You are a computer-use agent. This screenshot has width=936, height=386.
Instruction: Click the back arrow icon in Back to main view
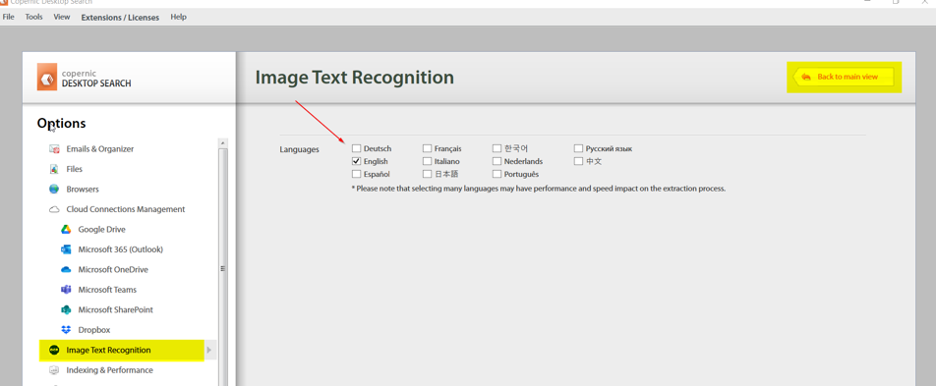tap(806, 77)
